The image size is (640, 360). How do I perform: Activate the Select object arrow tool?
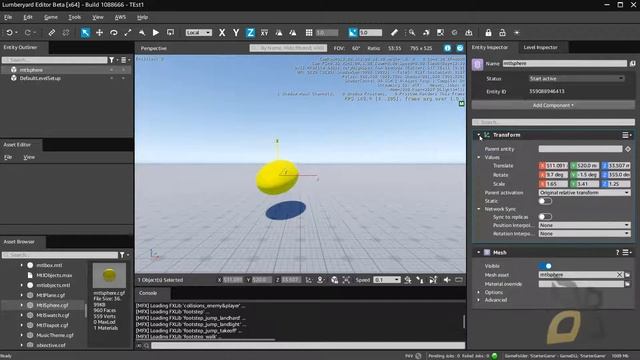pos(85,33)
